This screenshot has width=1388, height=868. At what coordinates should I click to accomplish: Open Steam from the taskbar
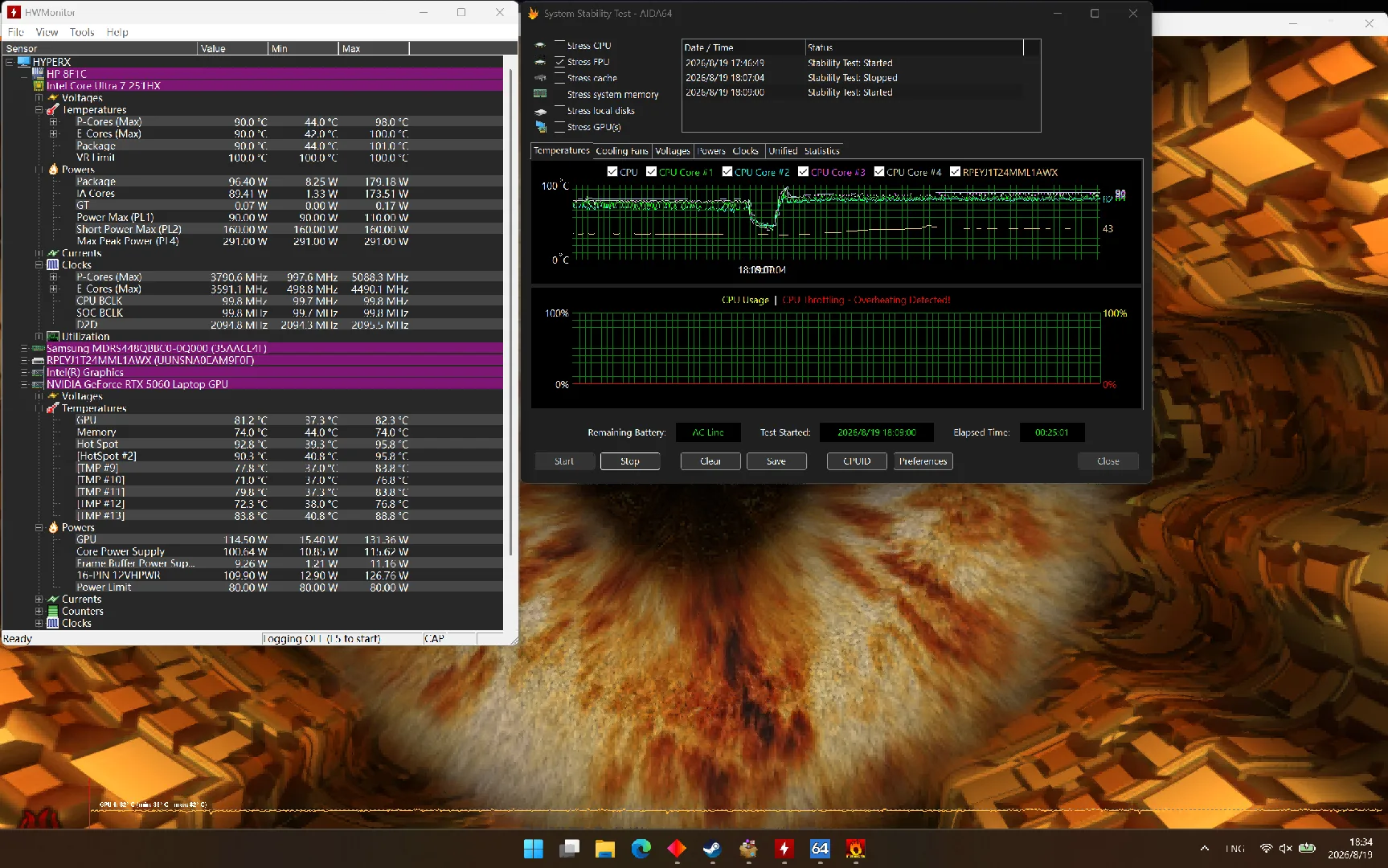pyautogui.click(x=712, y=849)
